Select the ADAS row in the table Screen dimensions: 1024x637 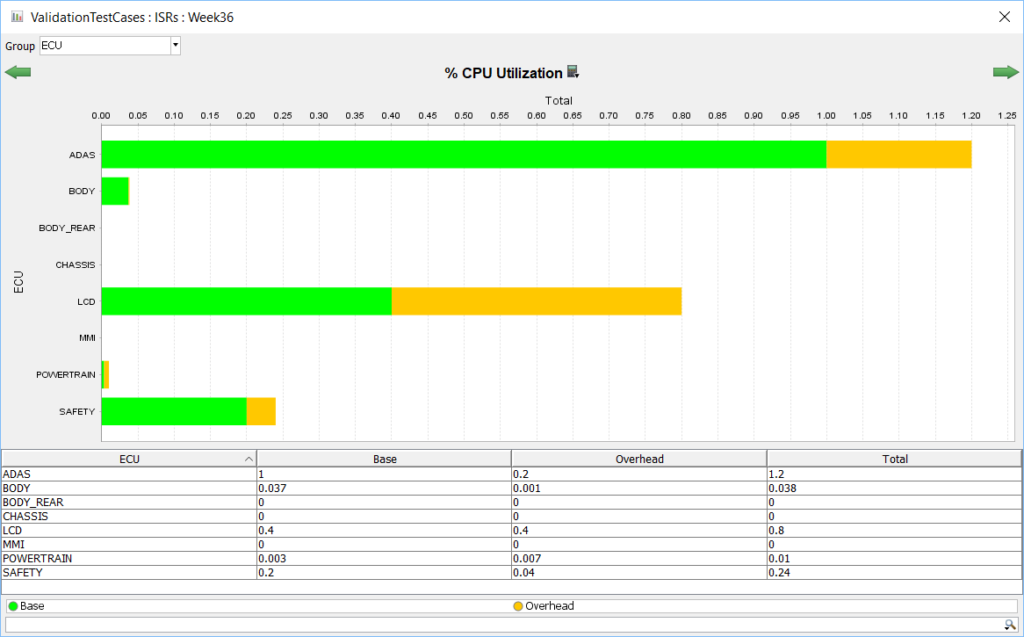pyautogui.click(x=511, y=474)
